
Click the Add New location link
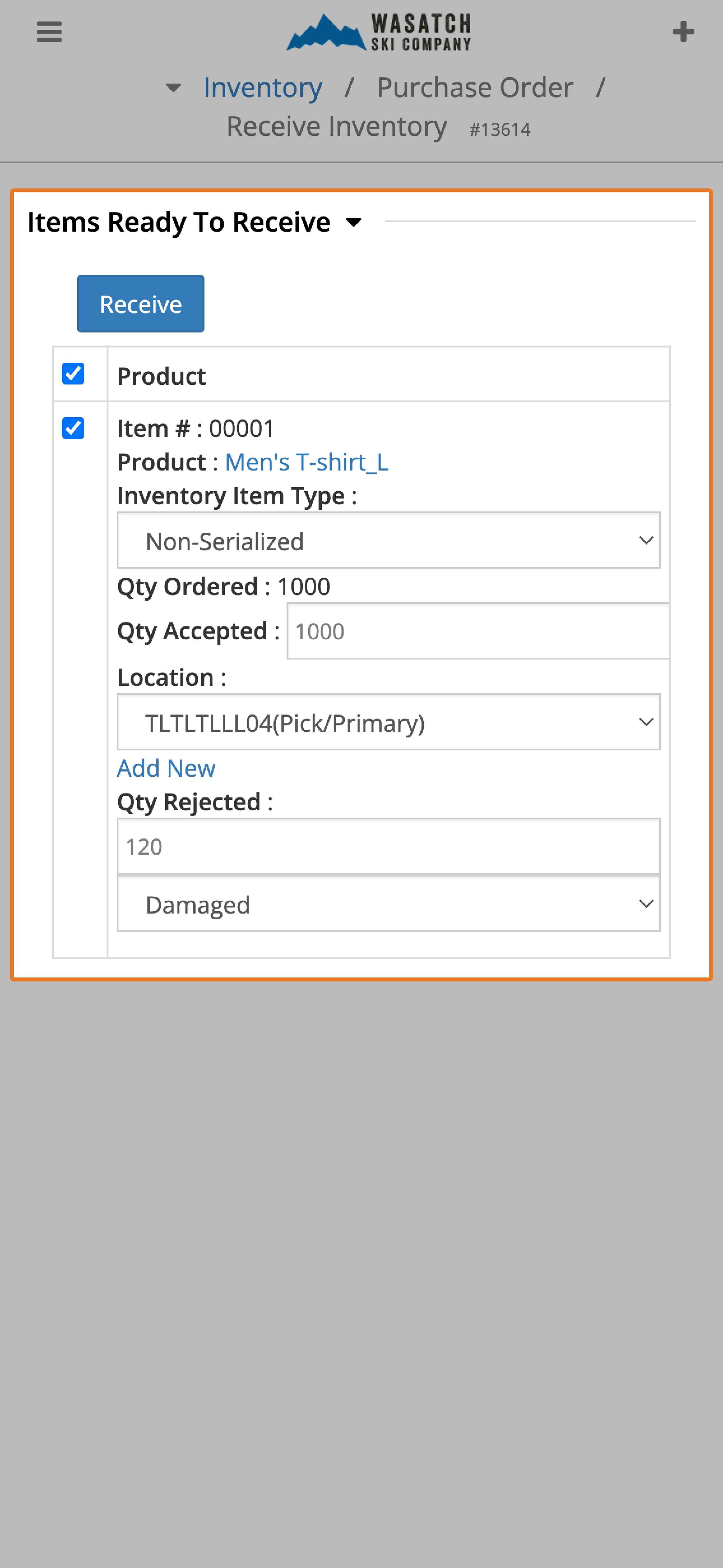tap(166, 768)
